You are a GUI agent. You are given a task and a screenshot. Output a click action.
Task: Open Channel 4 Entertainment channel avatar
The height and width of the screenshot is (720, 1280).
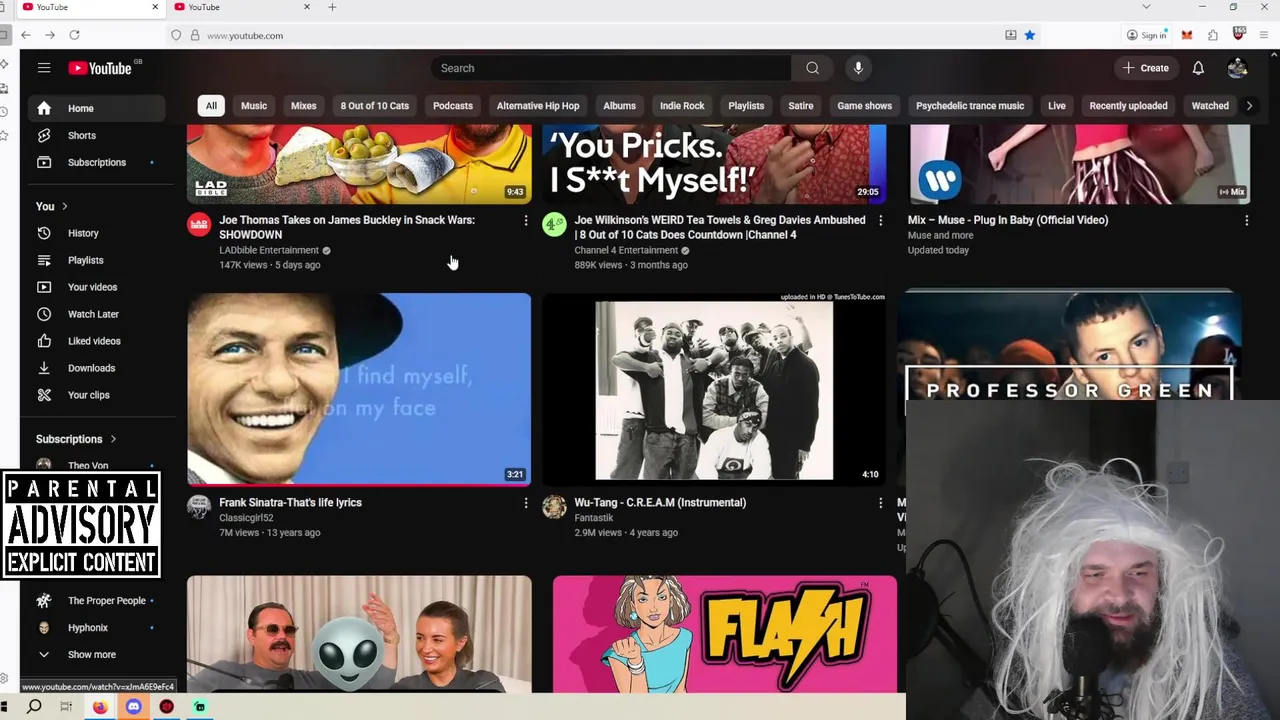tap(554, 224)
